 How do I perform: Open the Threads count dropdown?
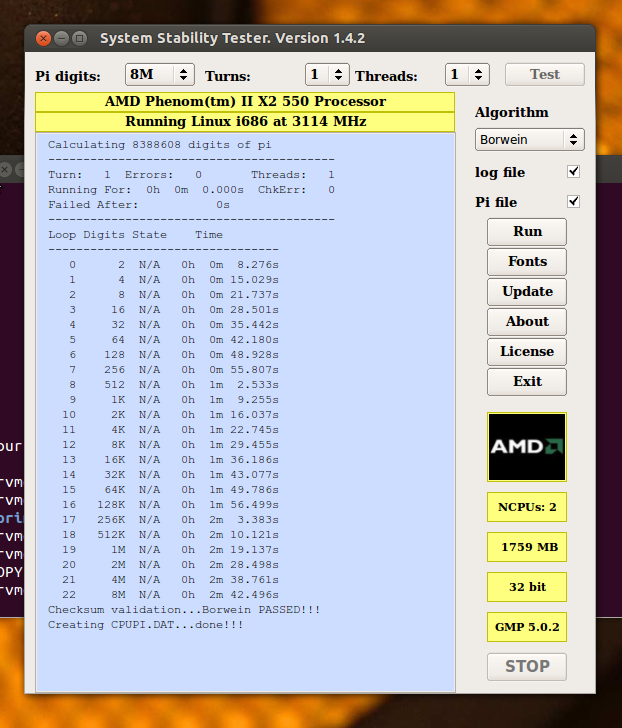click(467, 74)
